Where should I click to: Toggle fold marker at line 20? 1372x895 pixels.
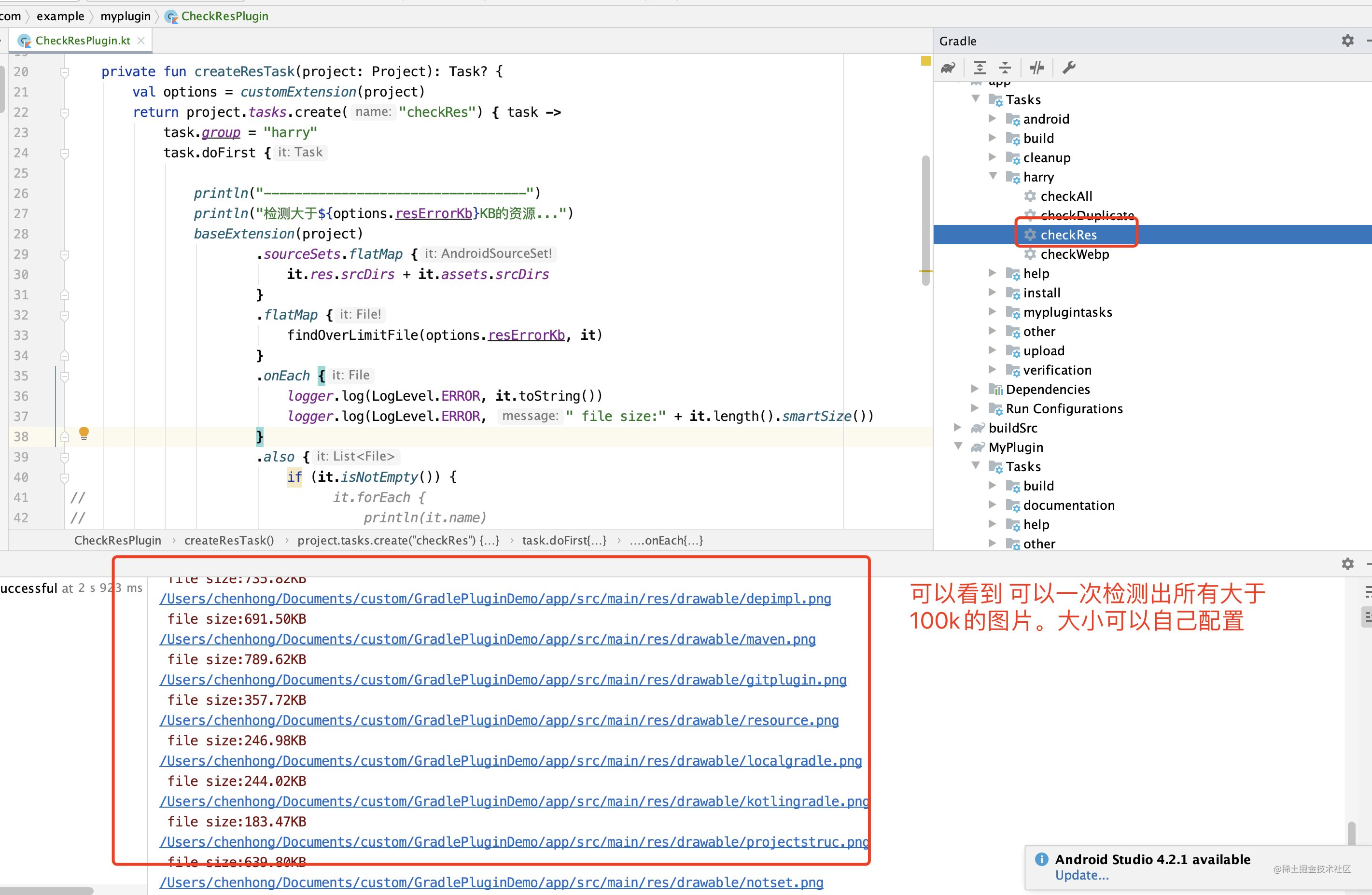point(65,72)
